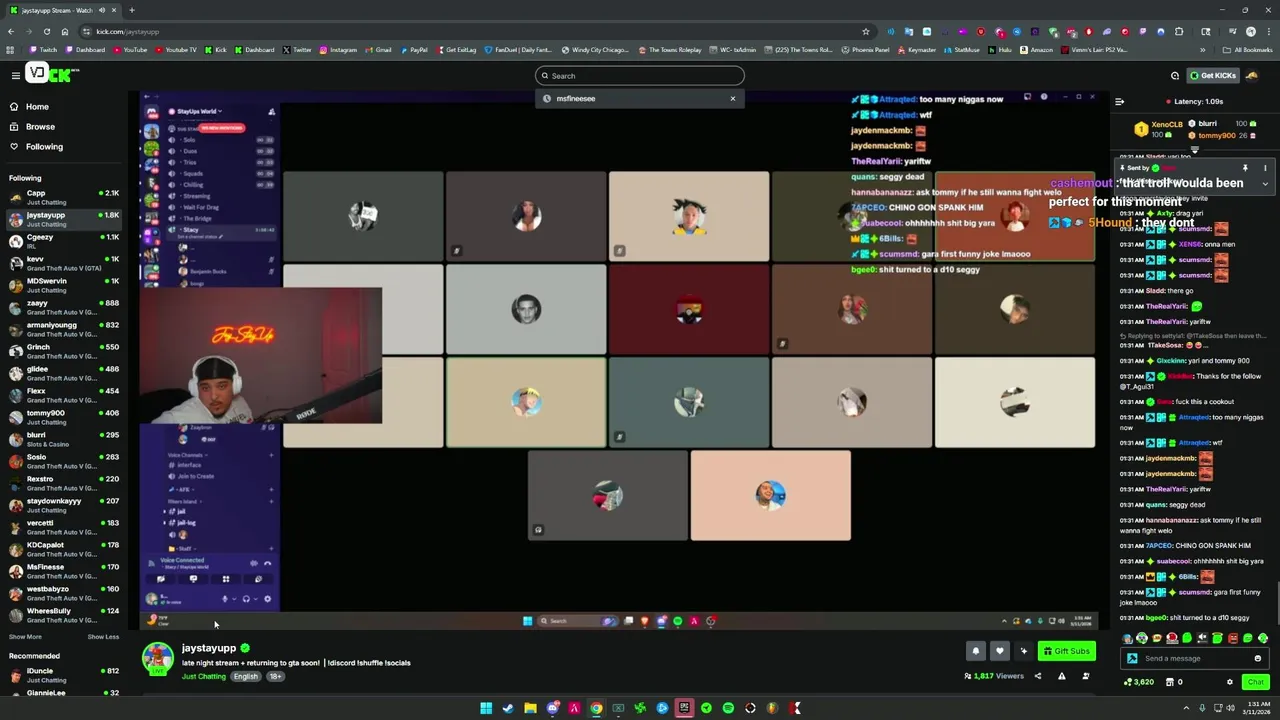The width and height of the screenshot is (1280, 720).
Task: Open chat settings gear
Action: point(1230,682)
